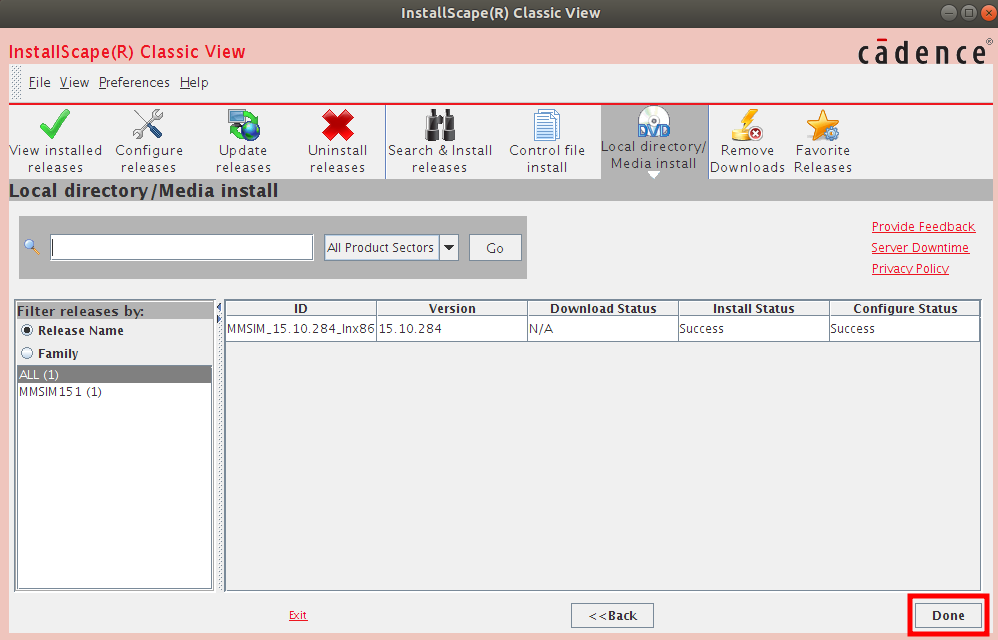Select MMSIM151 (1) in filter list

[x=115, y=391]
